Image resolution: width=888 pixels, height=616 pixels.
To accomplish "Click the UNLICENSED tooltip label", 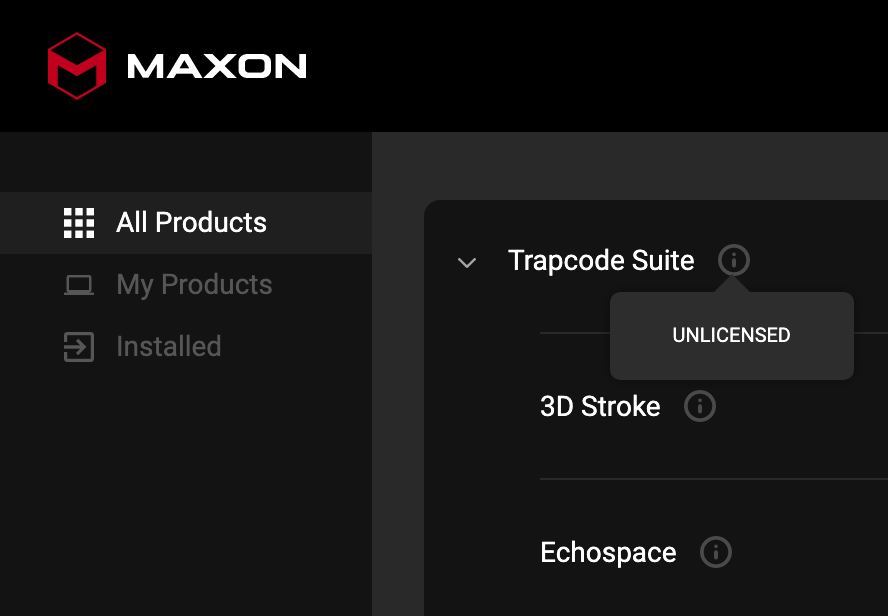I will click(x=731, y=335).
